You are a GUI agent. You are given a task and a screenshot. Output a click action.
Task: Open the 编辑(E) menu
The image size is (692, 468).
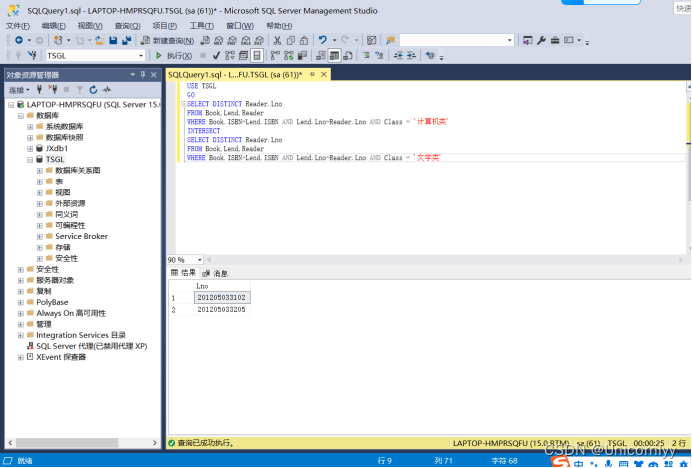tap(53, 26)
